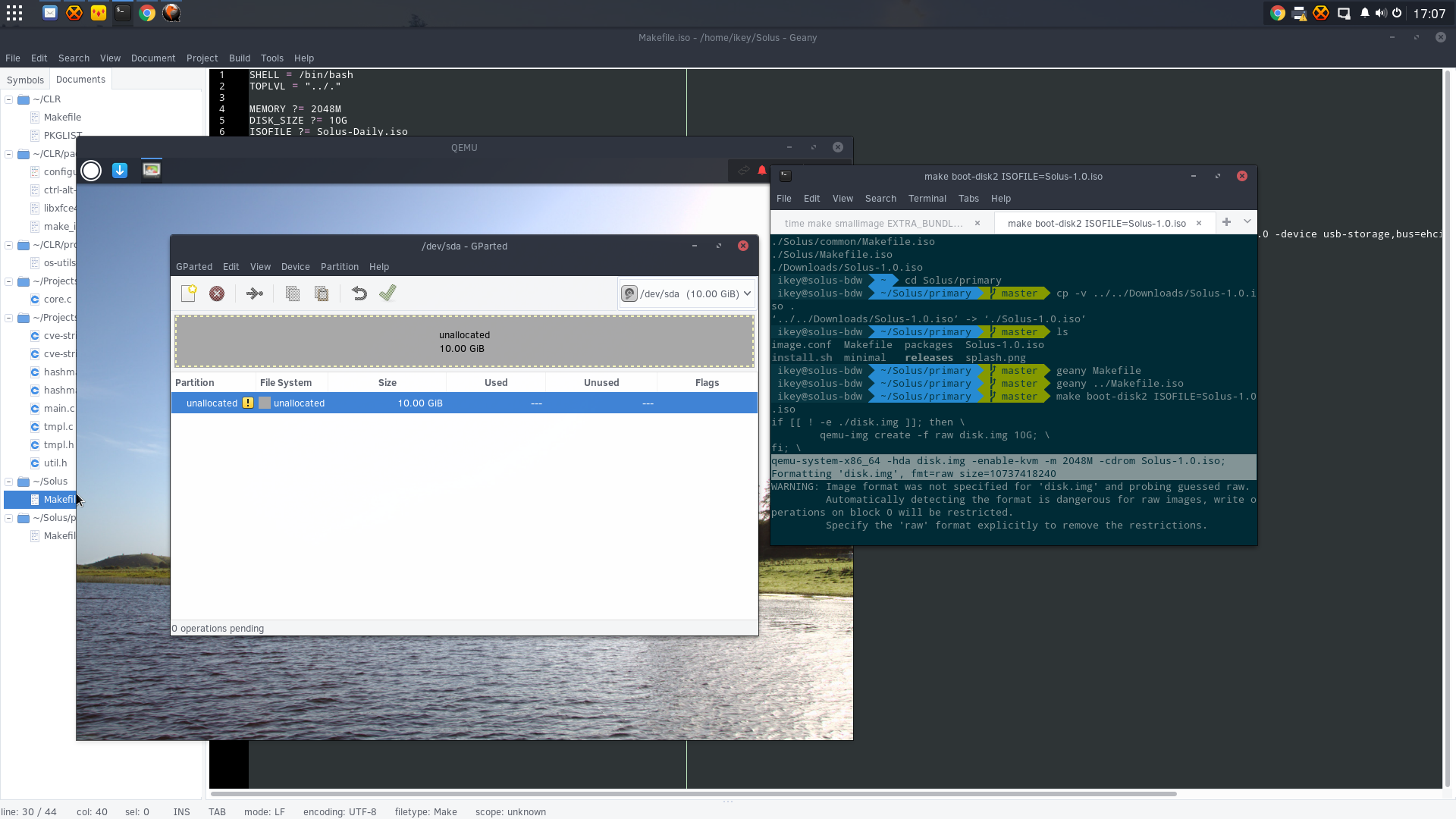The width and height of the screenshot is (1456, 819).
Task: Close the 'time make smallimage' terminal tab
Action: (977, 223)
